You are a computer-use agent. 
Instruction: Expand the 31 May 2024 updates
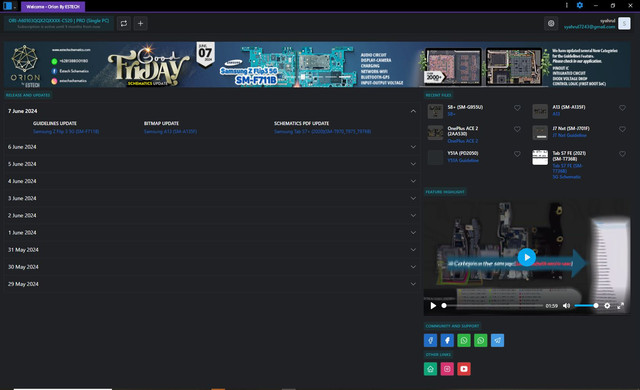click(x=413, y=250)
